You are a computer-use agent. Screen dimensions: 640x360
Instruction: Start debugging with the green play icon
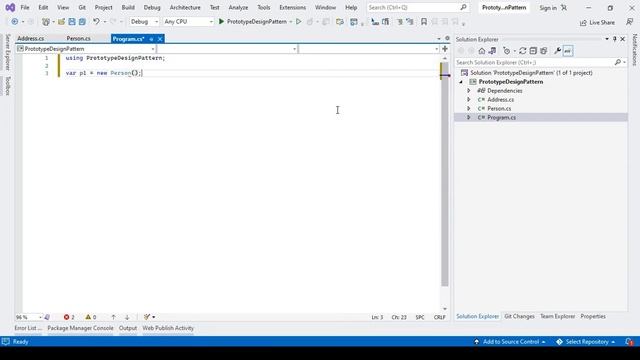(221, 22)
